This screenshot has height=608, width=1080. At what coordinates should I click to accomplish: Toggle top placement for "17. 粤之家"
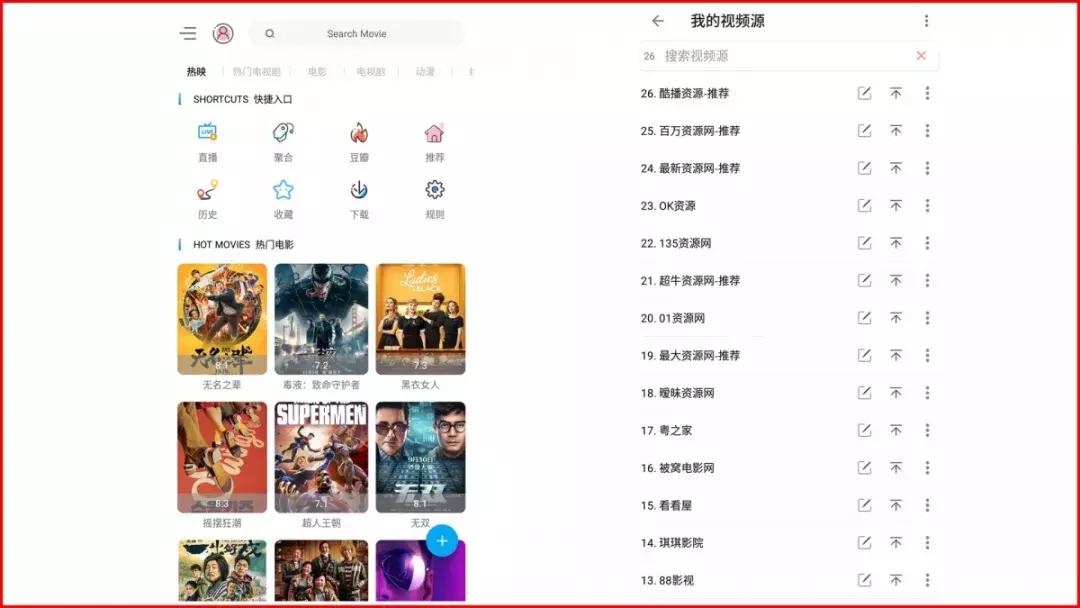(x=897, y=430)
